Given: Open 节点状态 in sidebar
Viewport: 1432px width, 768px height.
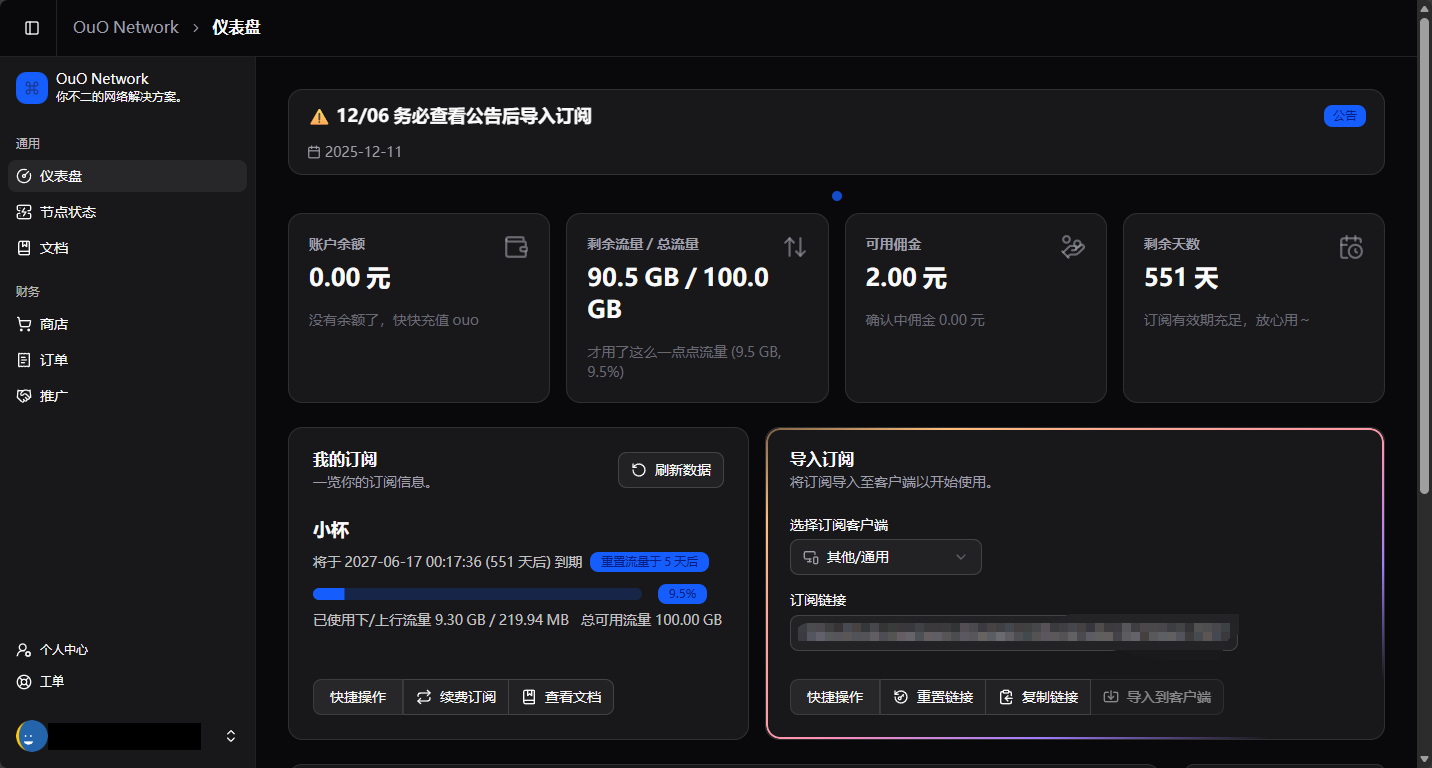Looking at the screenshot, I should (x=68, y=212).
